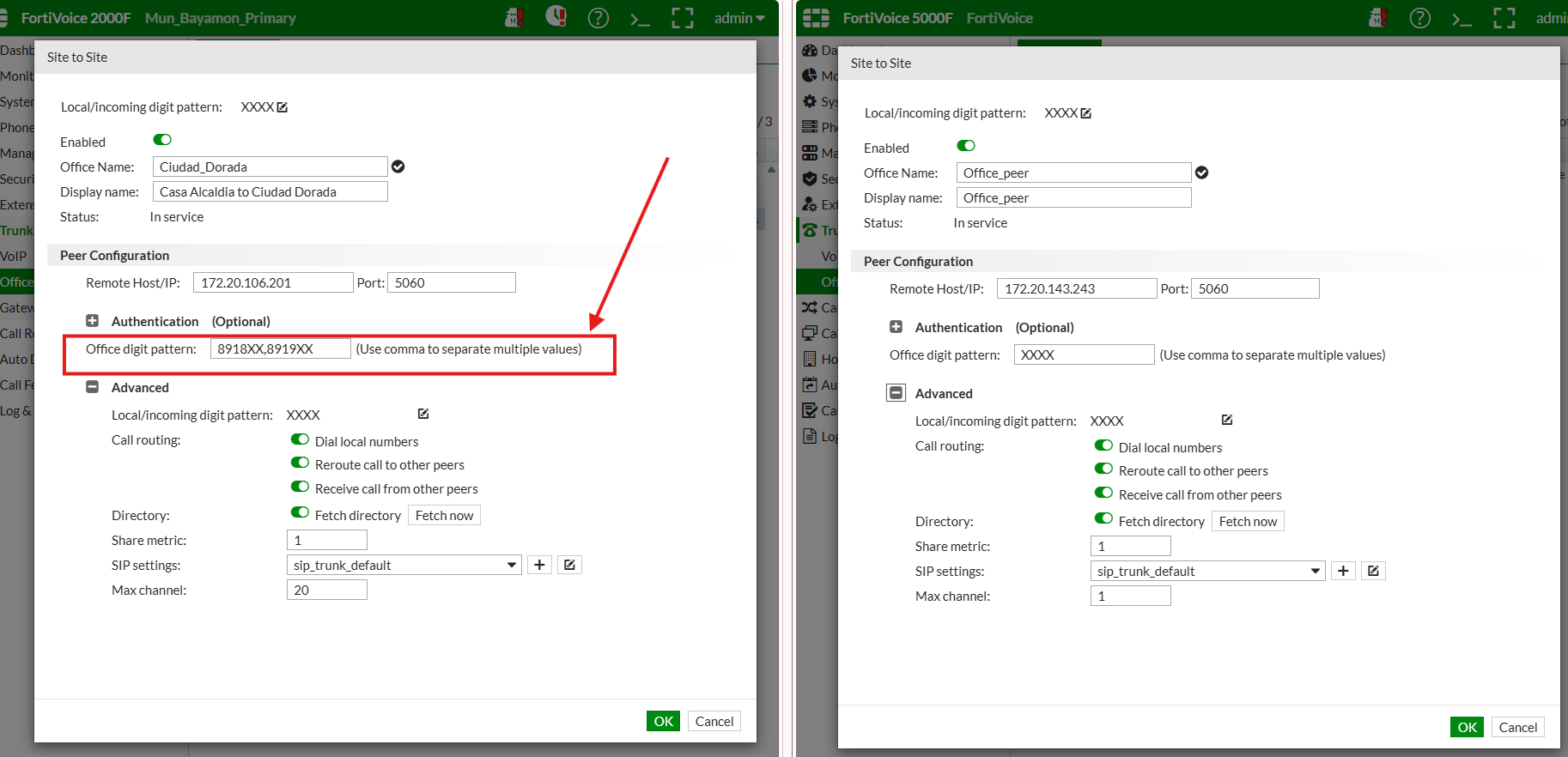Toggle fullscreen icon in FortiVoice 5000F header

click(1504, 18)
